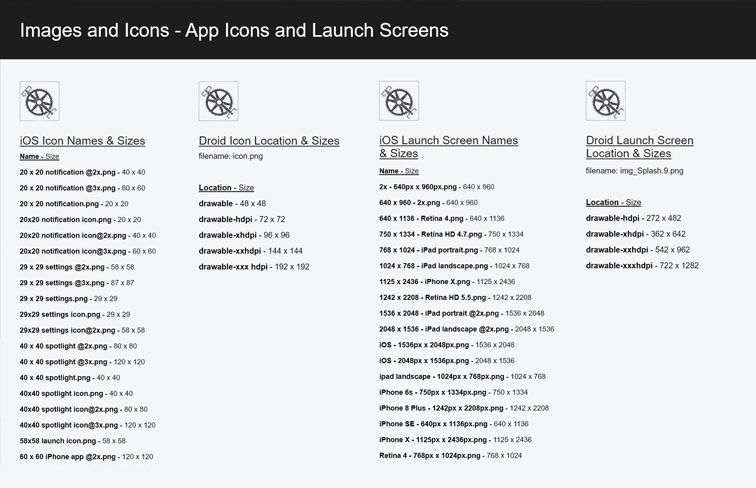This screenshot has height=488, width=756.
Task: Select the iPhone 8 Plus launch screen entry
Action: tap(464, 408)
